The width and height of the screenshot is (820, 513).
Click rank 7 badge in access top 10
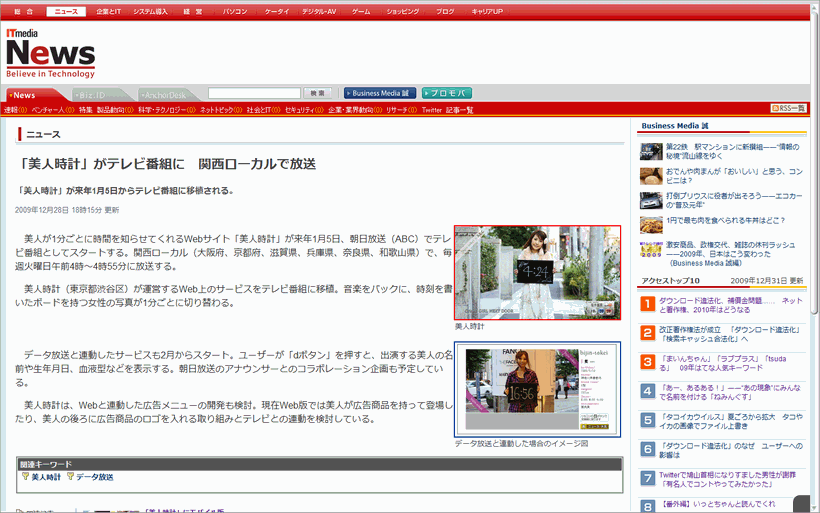[x=647, y=478]
